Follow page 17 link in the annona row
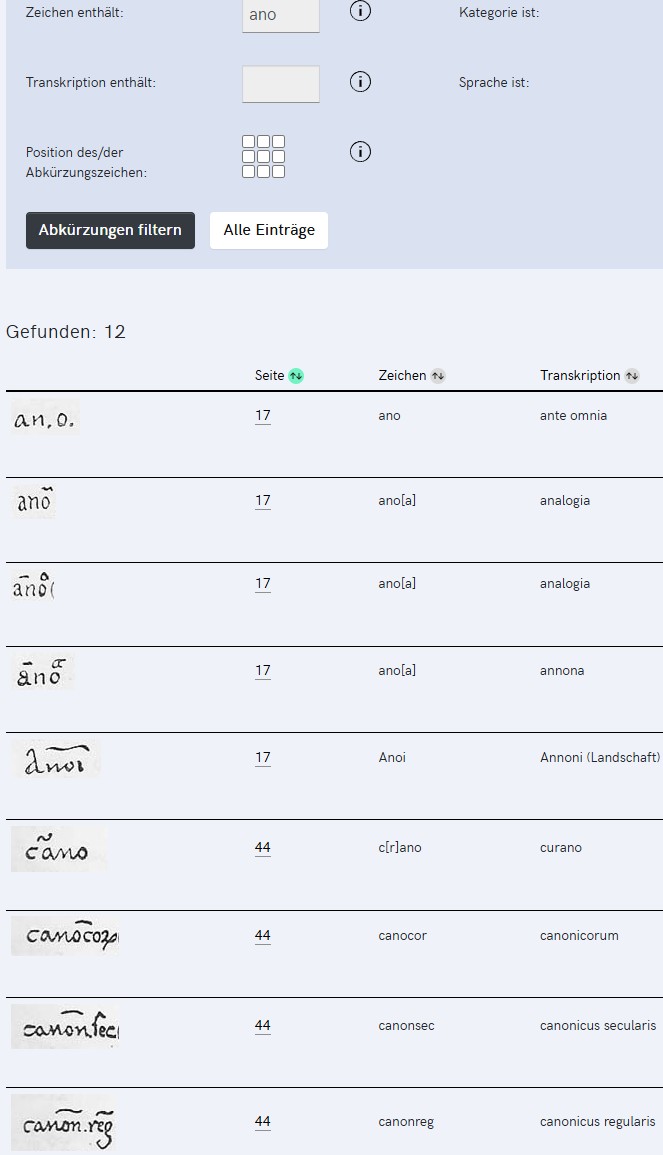Image resolution: width=663 pixels, height=1155 pixels. [x=263, y=671]
